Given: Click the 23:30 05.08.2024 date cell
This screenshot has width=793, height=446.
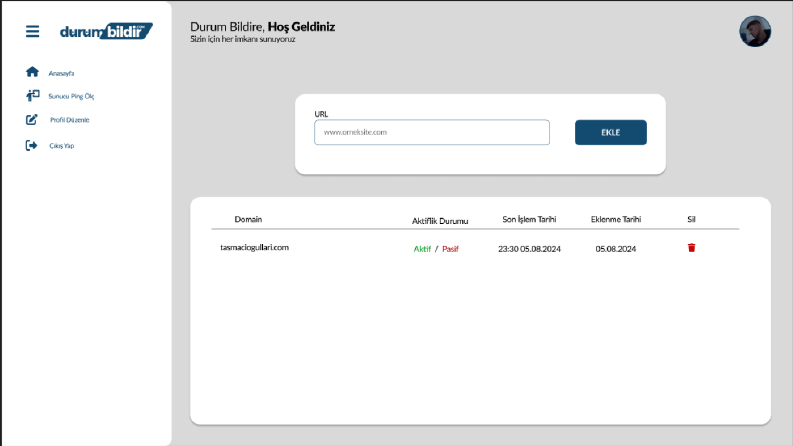Looking at the screenshot, I should [x=530, y=249].
